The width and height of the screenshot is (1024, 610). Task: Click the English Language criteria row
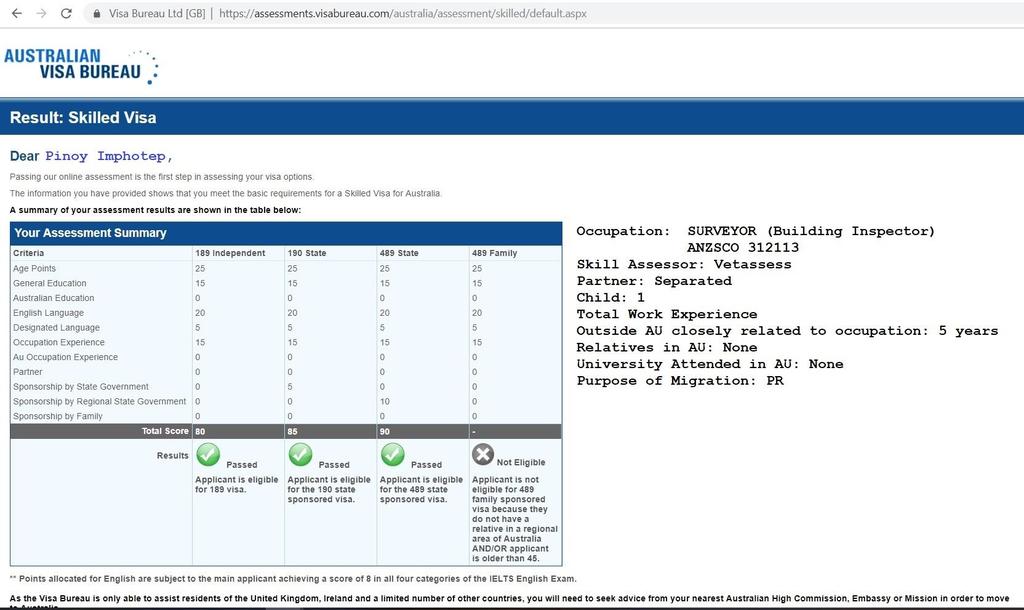(48, 313)
